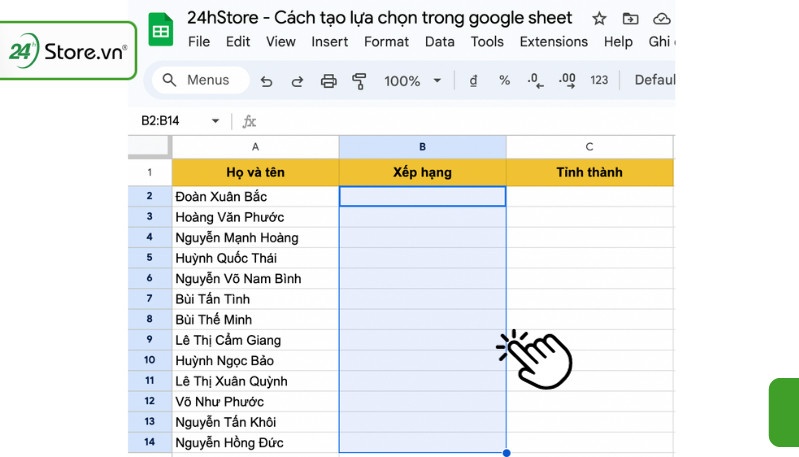
Task: Move document using the folder icon
Action: 630,19
